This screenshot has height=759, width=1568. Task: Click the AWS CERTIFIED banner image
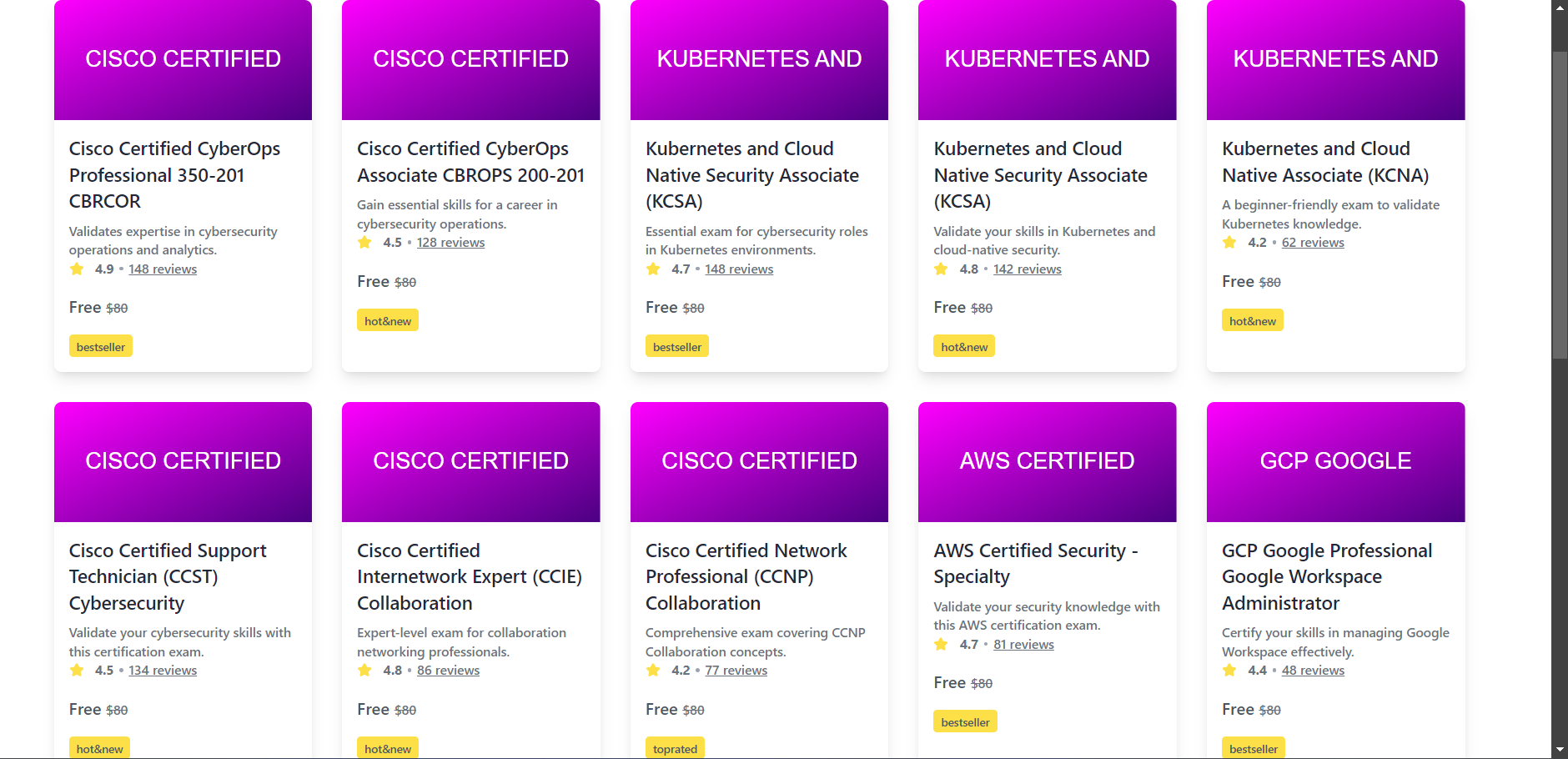pos(1047,462)
